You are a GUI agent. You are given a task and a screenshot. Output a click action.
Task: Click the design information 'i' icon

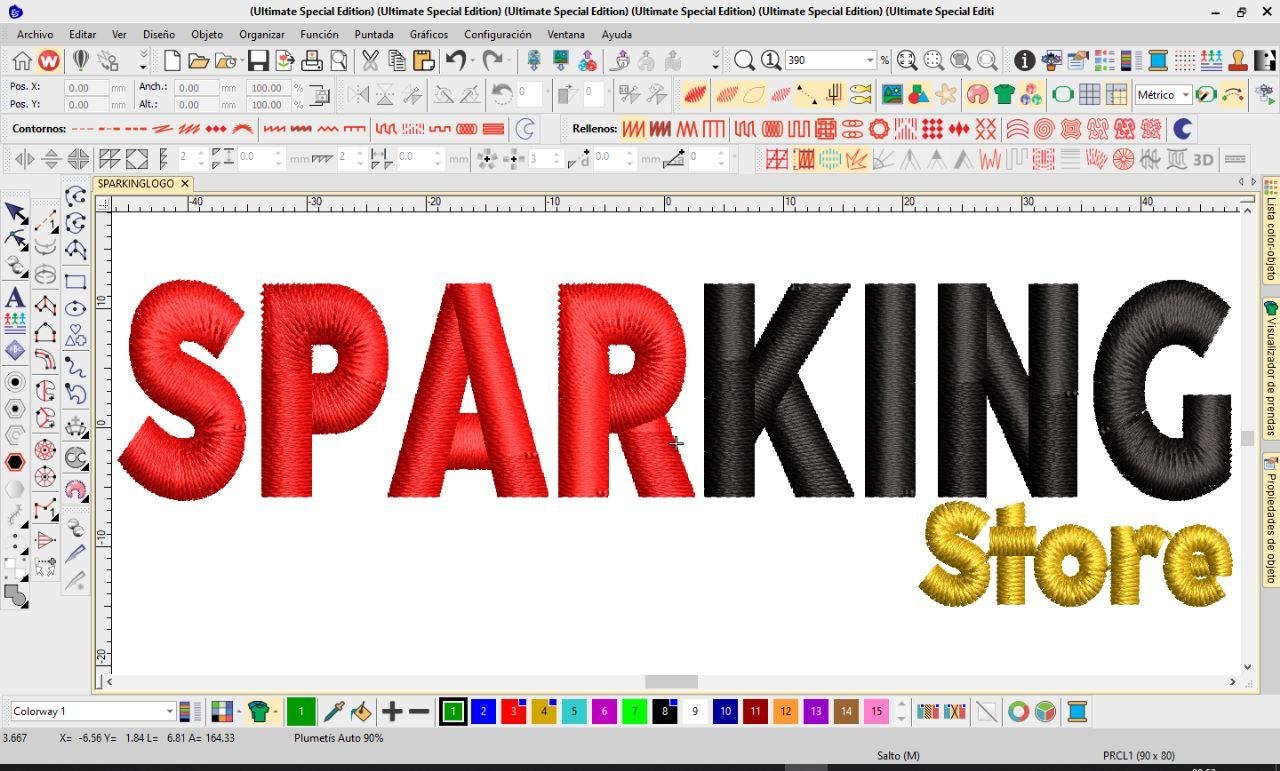1024,61
